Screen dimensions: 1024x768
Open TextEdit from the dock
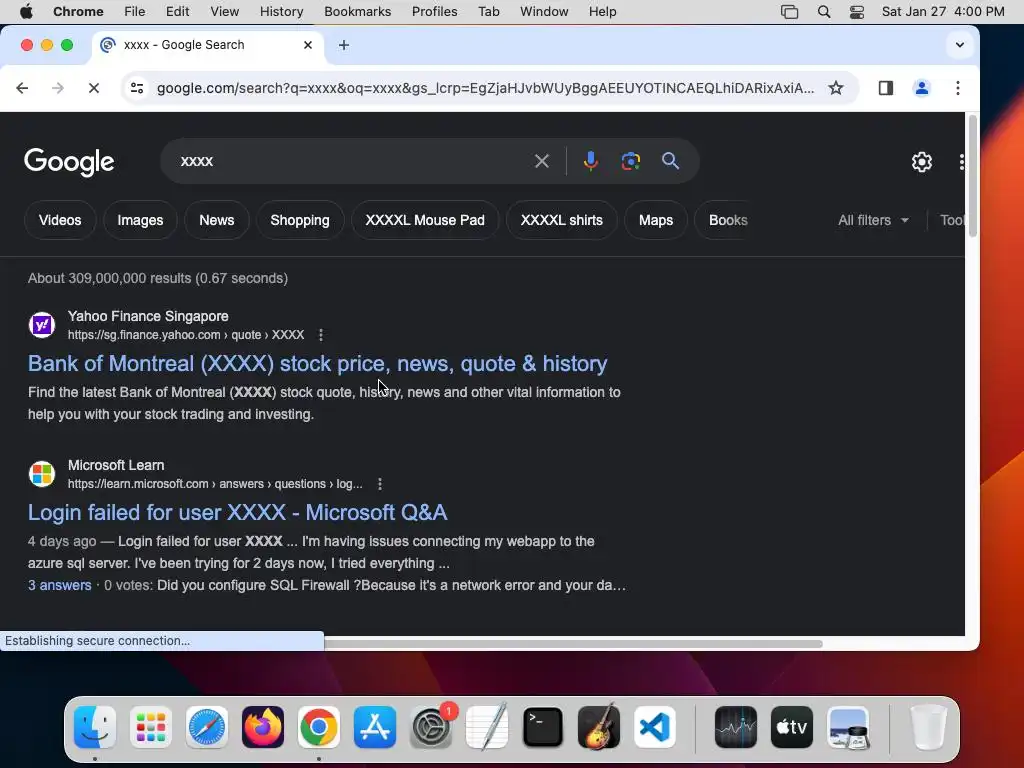(487, 727)
